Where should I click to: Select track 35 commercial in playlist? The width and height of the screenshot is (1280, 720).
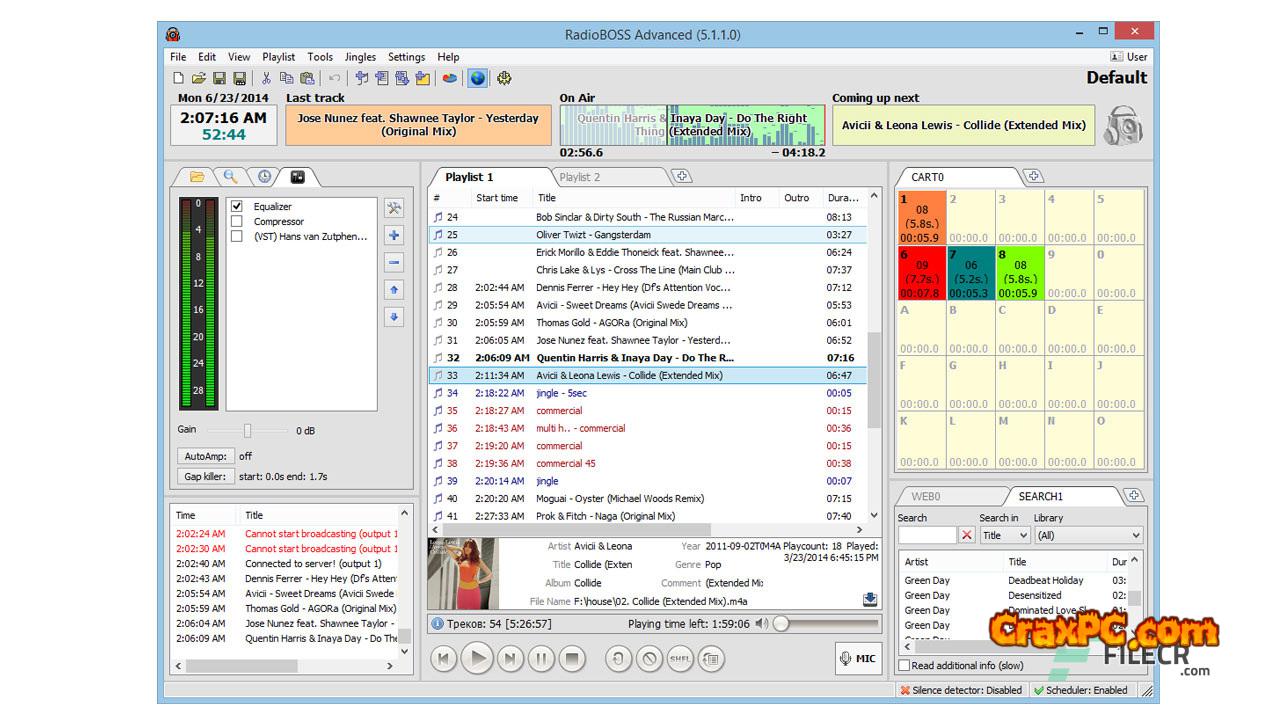click(x=559, y=411)
